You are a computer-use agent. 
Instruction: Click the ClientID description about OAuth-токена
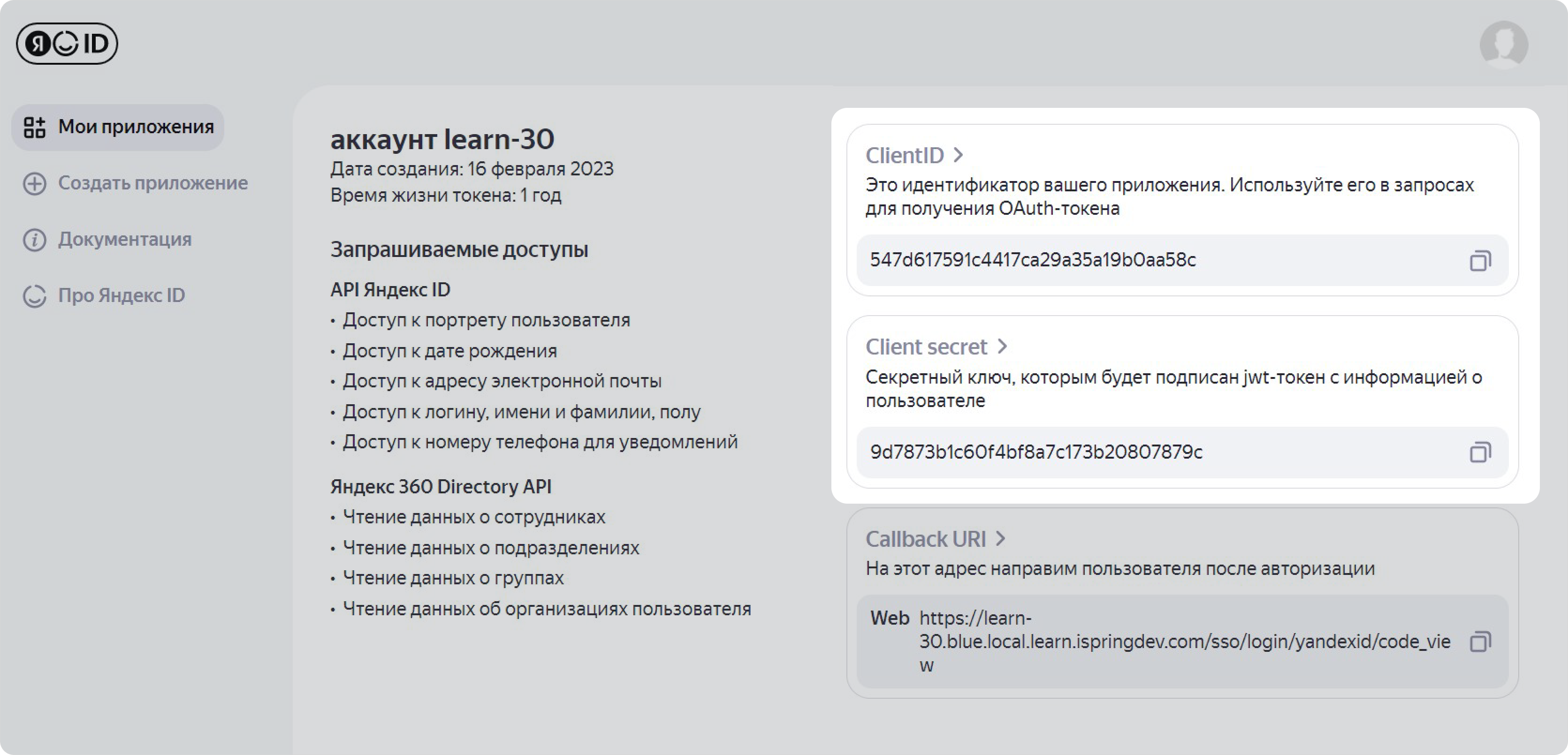tap(1170, 196)
